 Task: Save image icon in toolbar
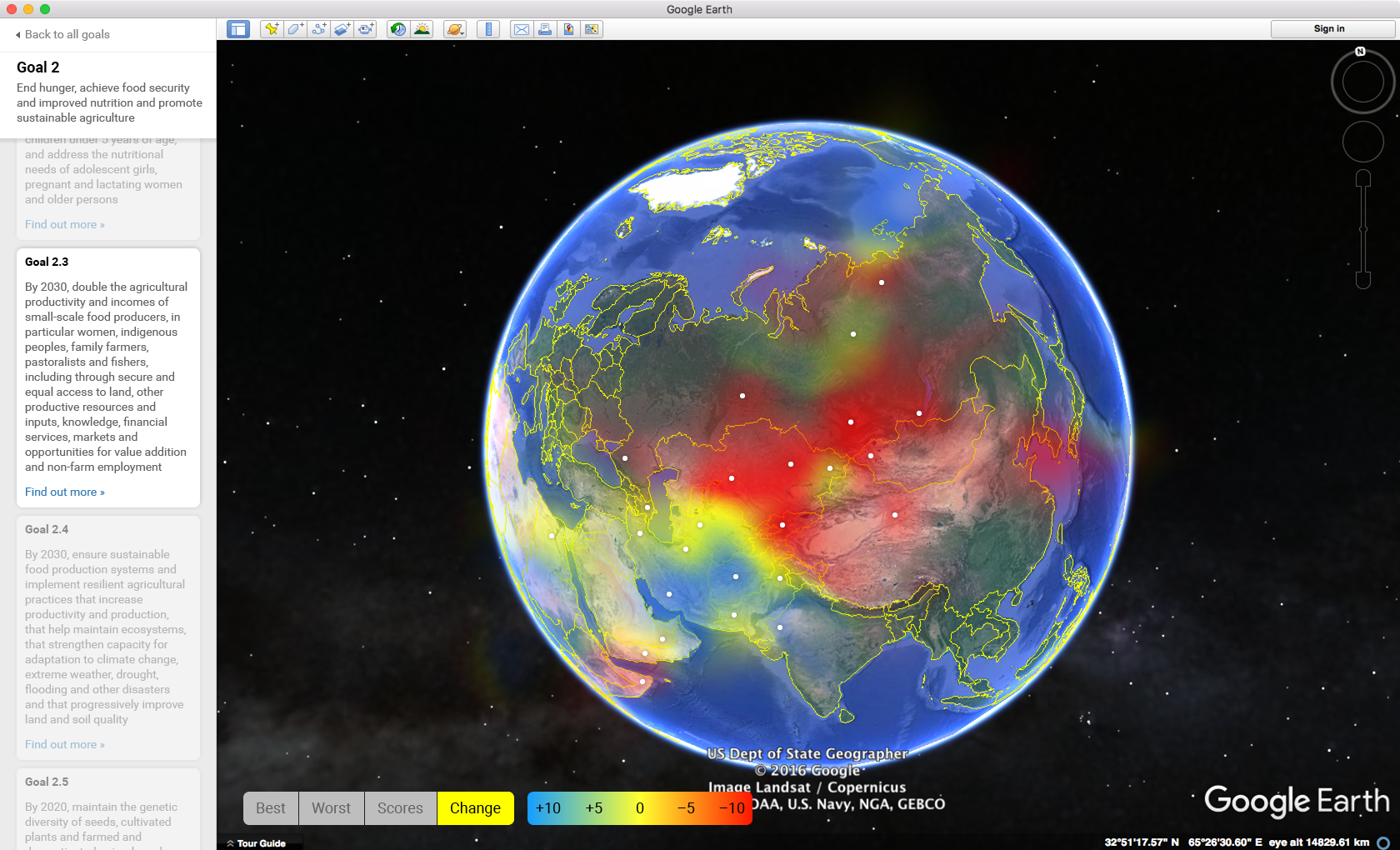pyautogui.click(x=568, y=29)
